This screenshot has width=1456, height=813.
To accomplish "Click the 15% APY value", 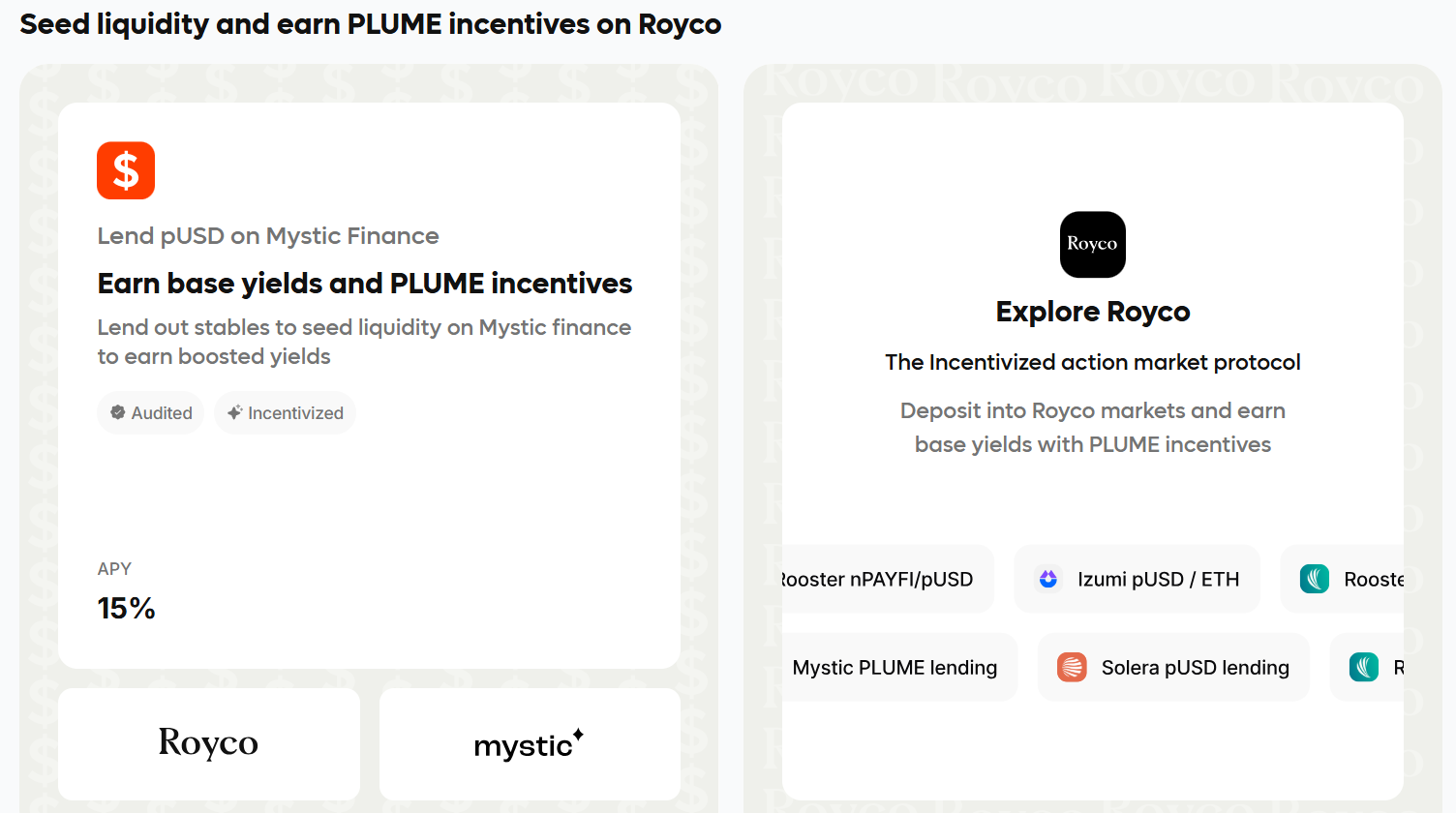I will coord(126,609).
